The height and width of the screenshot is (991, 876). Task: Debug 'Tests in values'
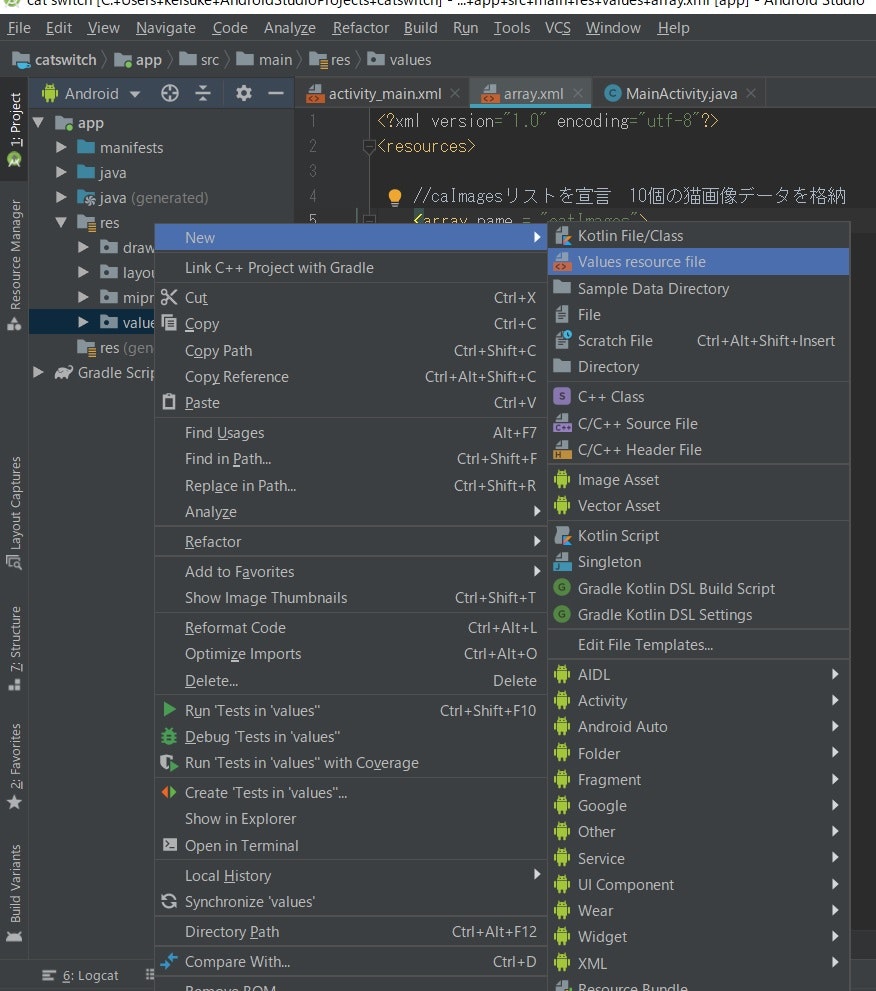[x=351, y=737]
